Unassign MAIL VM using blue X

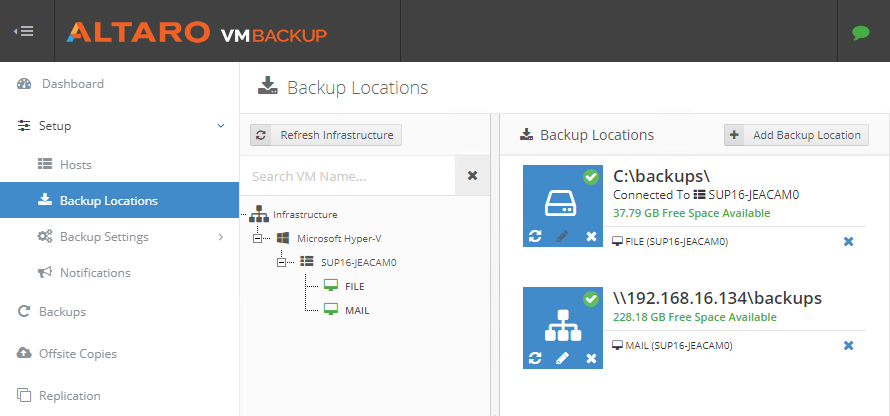(x=849, y=346)
